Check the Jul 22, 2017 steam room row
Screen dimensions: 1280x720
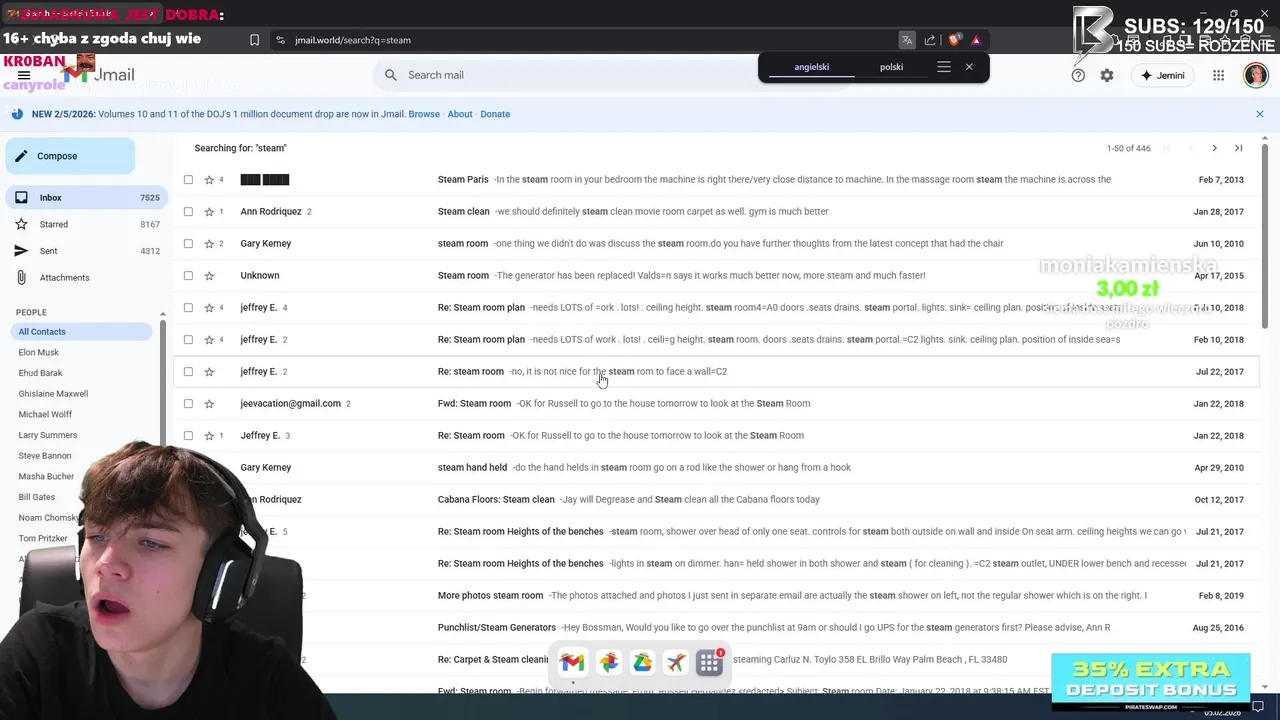click(188, 372)
